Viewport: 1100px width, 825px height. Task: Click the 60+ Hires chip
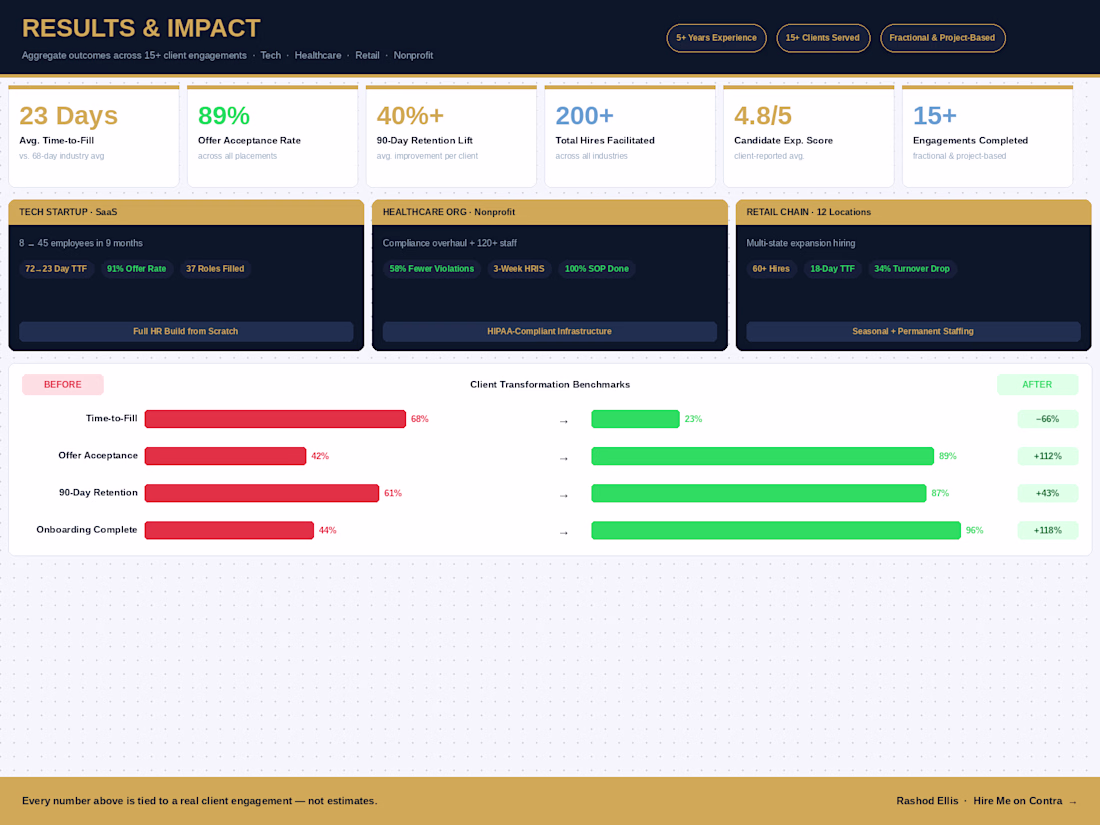(771, 269)
